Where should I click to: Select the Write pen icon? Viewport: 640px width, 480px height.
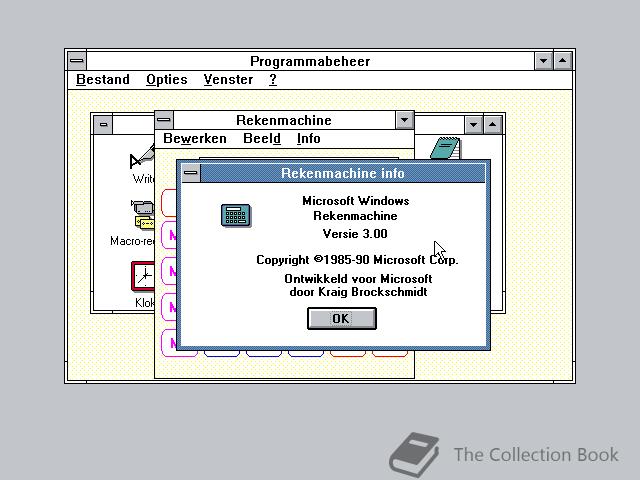point(142,157)
